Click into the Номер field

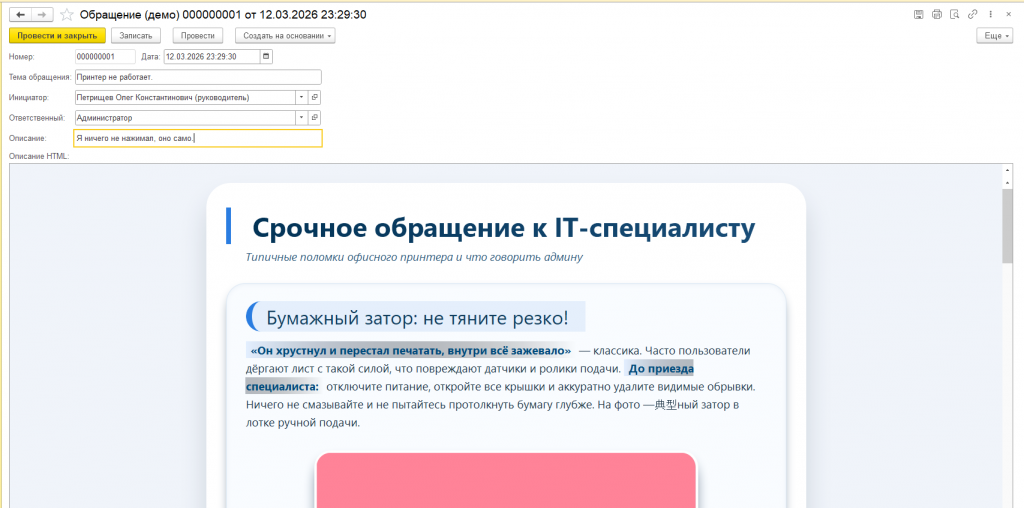(105, 57)
